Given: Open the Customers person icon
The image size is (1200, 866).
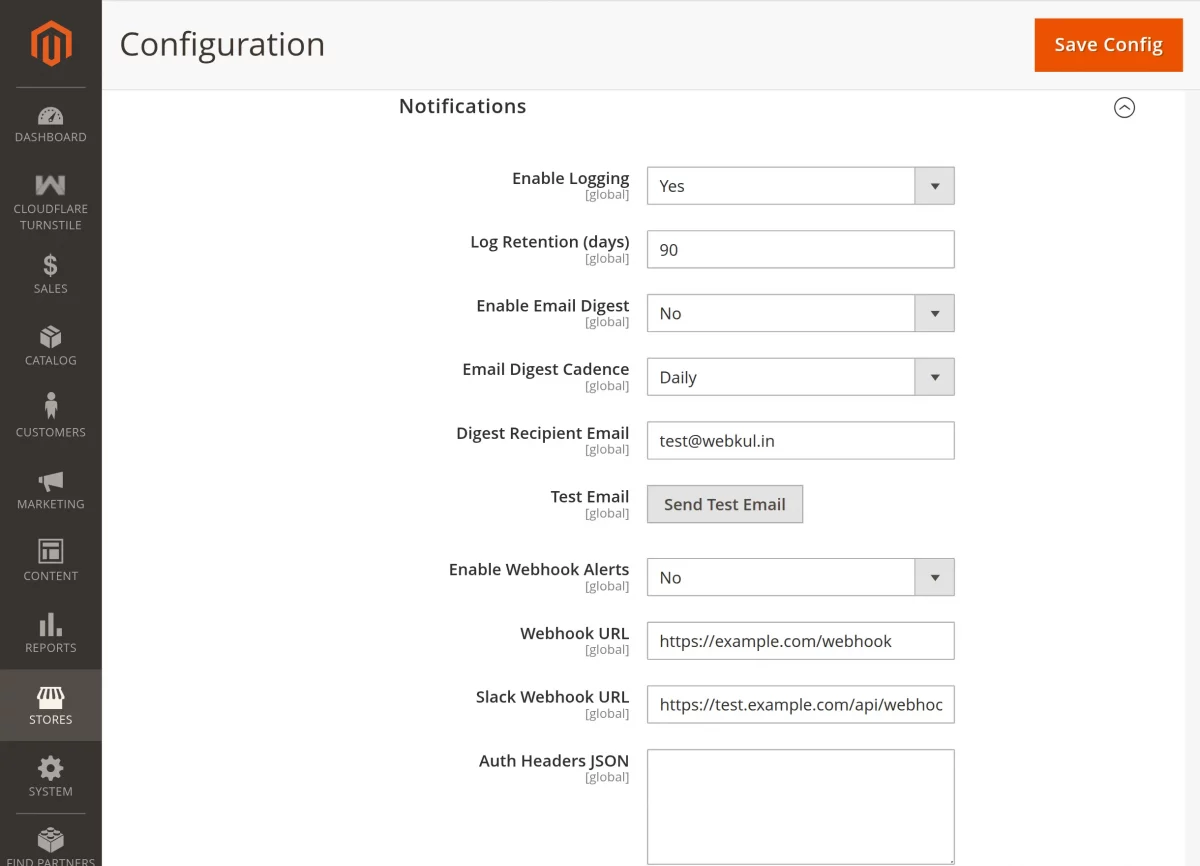Looking at the screenshot, I should pyautogui.click(x=50, y=406).
